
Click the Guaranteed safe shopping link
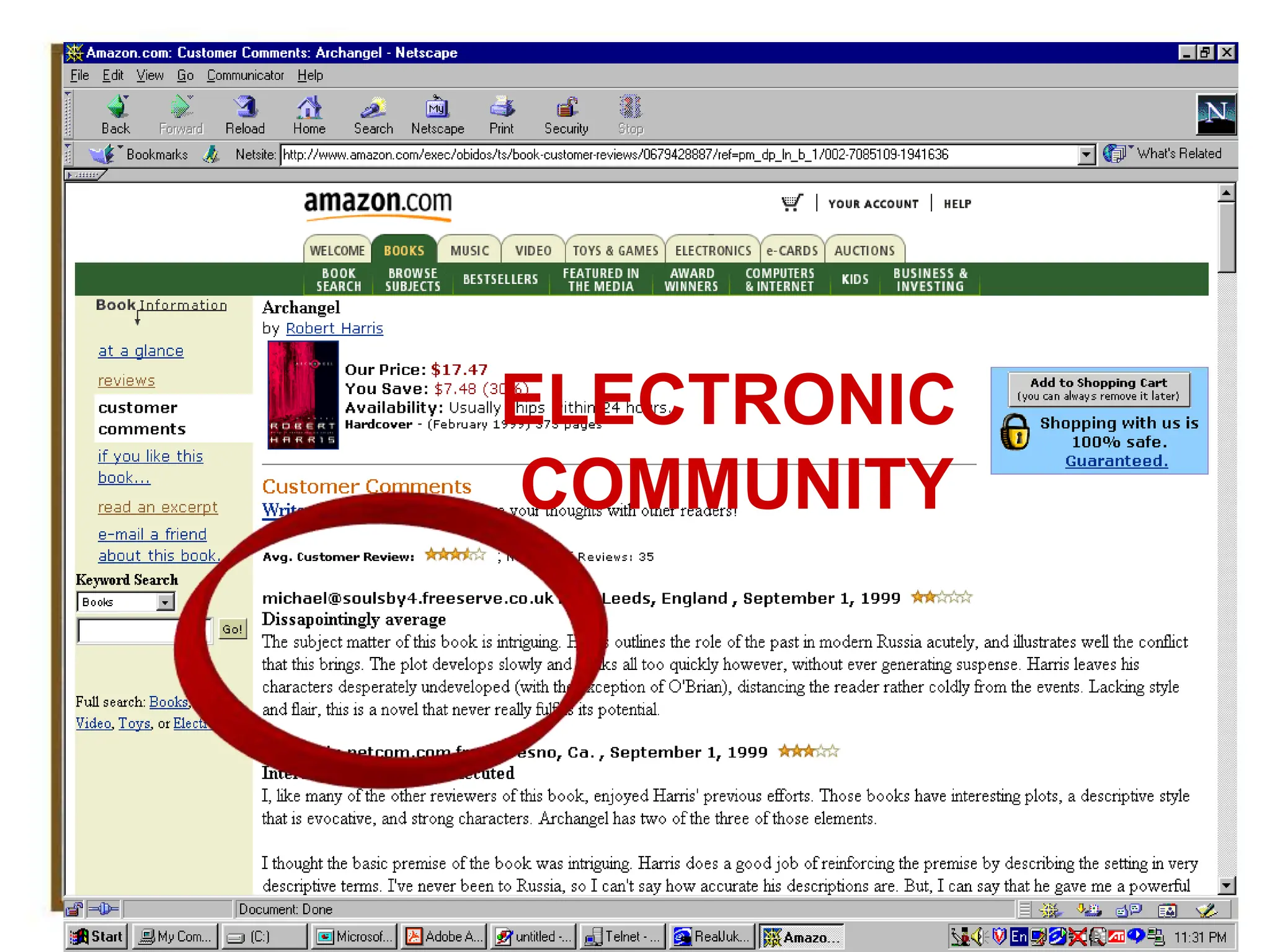click(1116, 461)
